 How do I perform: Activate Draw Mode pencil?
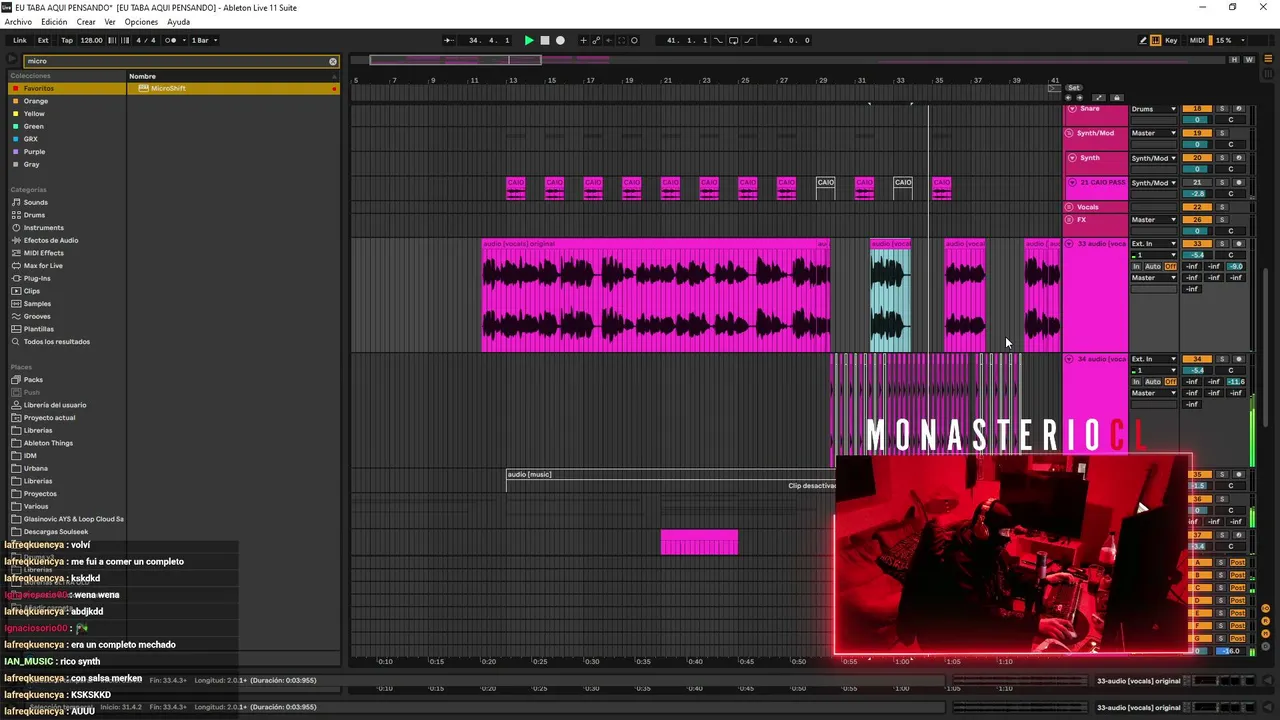[x=1143, y=40]
